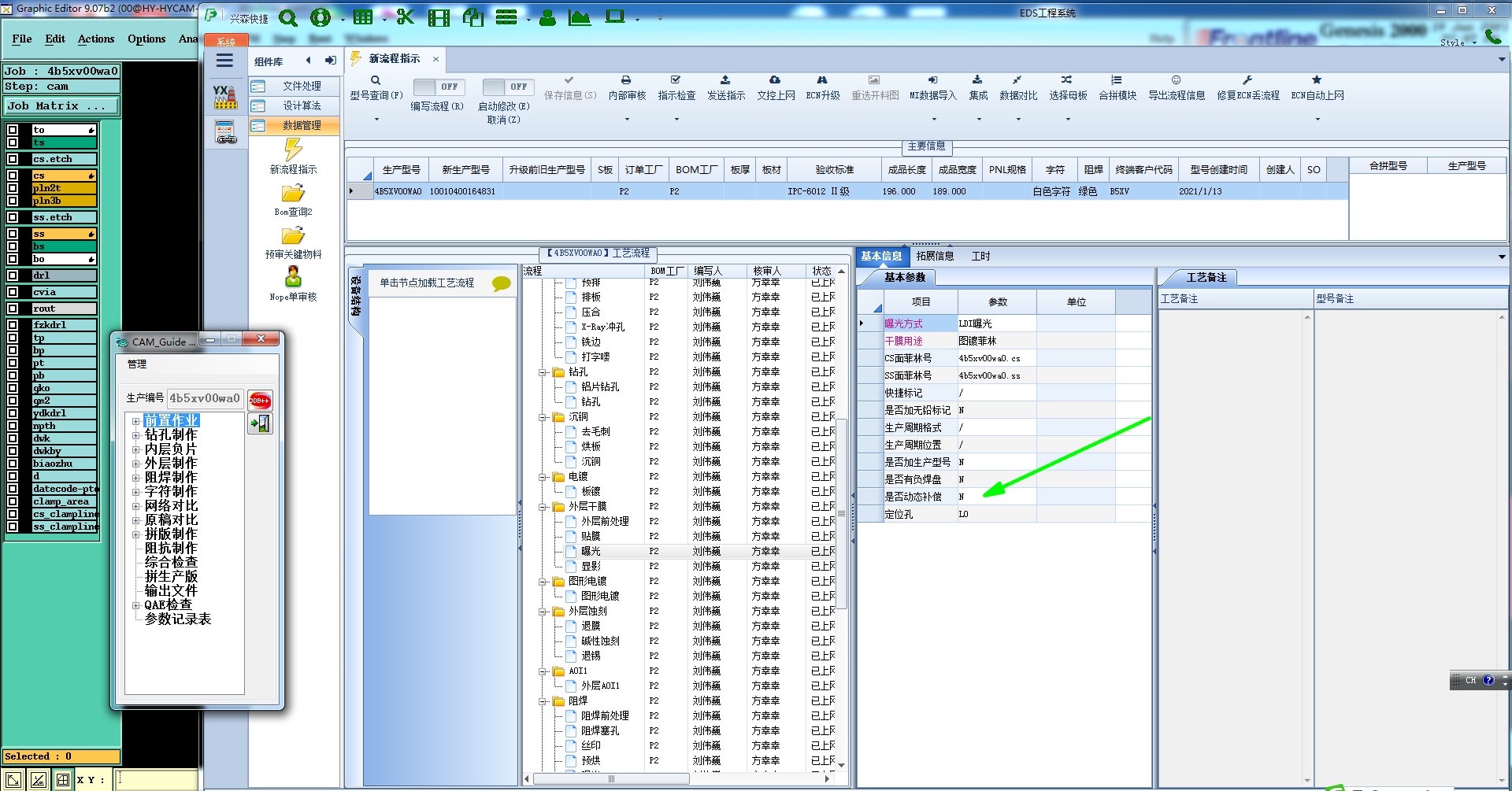
Task: Toggle layer checkbox for drl
Action: (13, 275)
